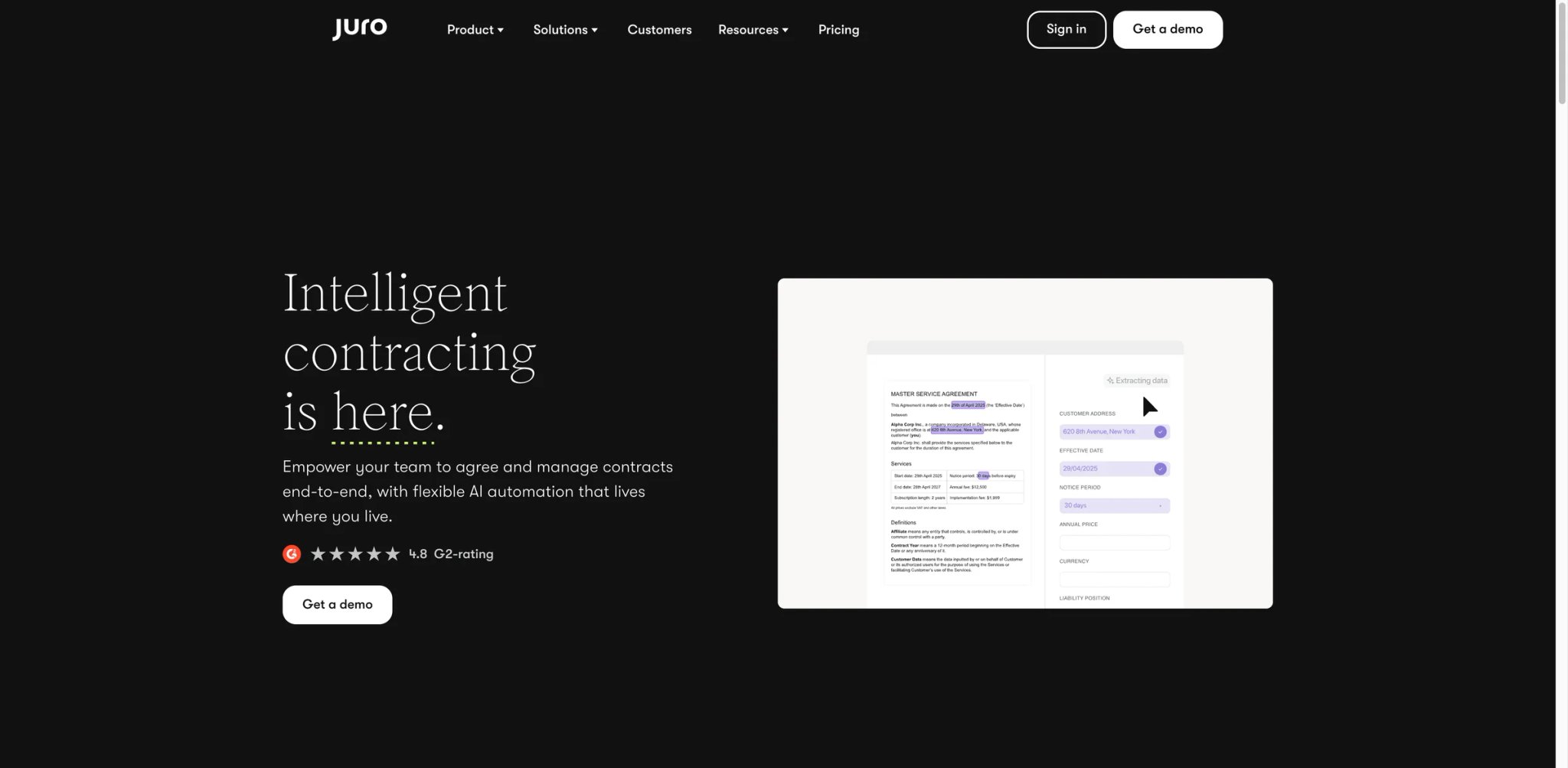Click the contract demo preview image
Viewport: 1568px width, 768px height.
click(1025, 443)
